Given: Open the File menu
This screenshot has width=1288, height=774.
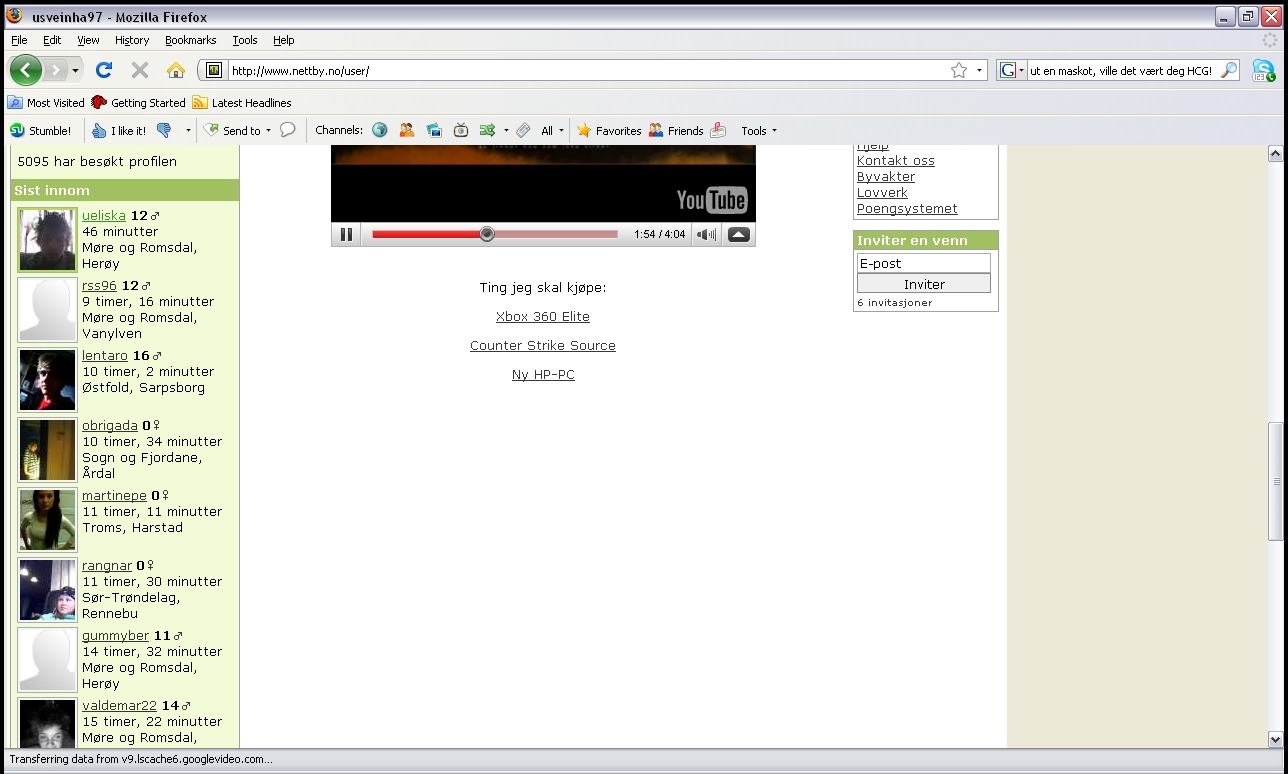Looking at the screenshot, I should point(19,40).
